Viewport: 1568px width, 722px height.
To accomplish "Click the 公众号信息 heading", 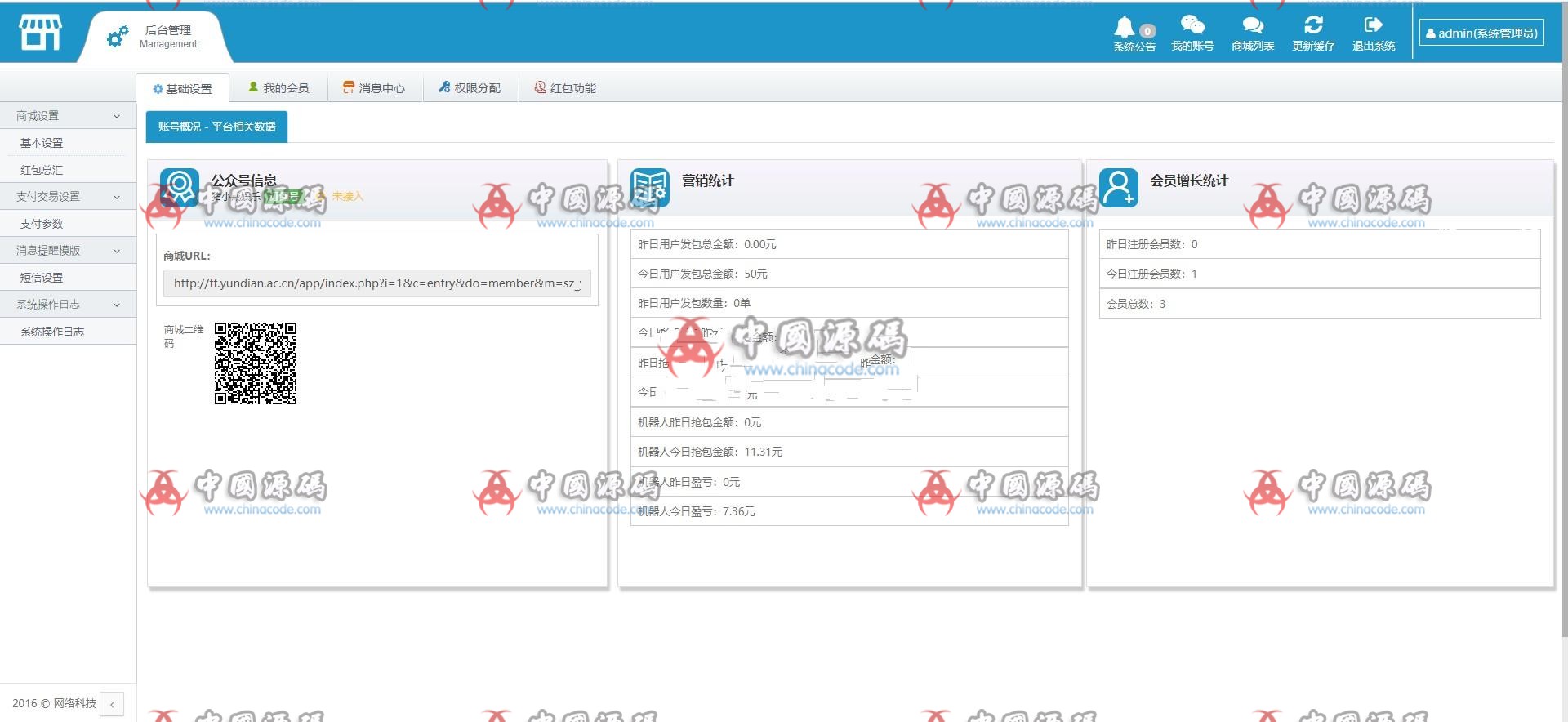I will tap(244, 180).
